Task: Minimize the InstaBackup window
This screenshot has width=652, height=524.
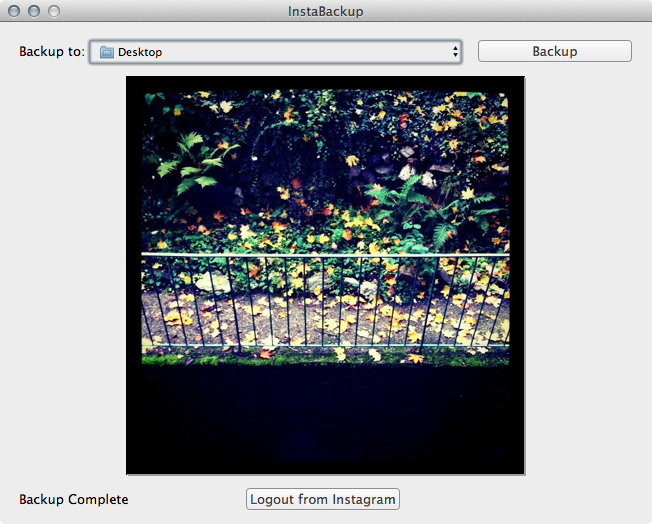Action: [x=34, y=11]
